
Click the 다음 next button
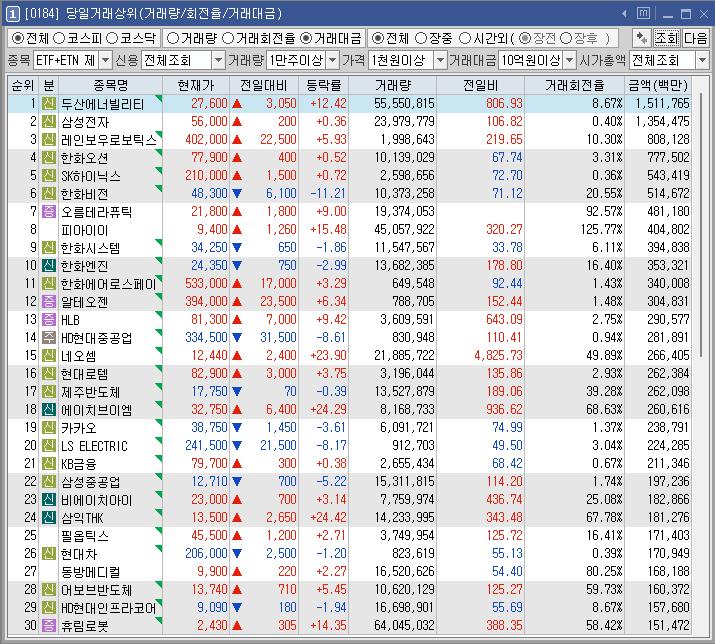pos(695,38)
